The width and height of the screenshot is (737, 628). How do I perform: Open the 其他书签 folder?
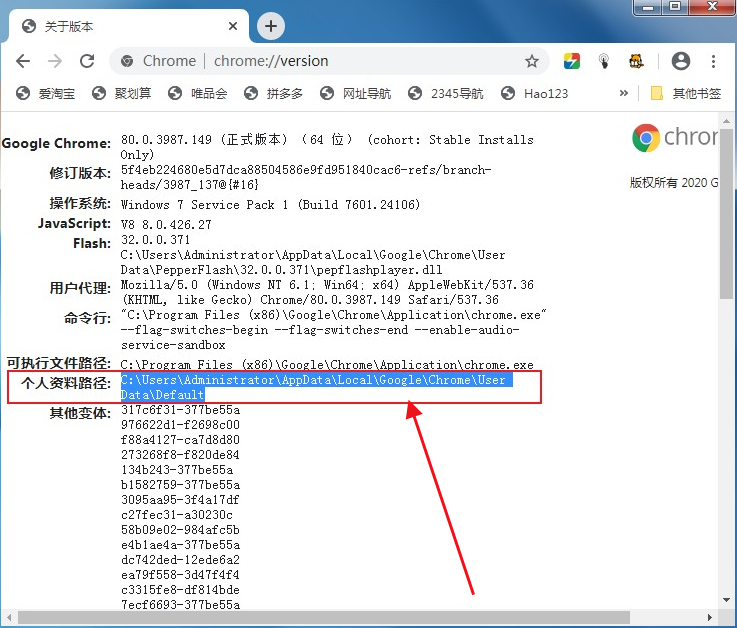point(685,94)
